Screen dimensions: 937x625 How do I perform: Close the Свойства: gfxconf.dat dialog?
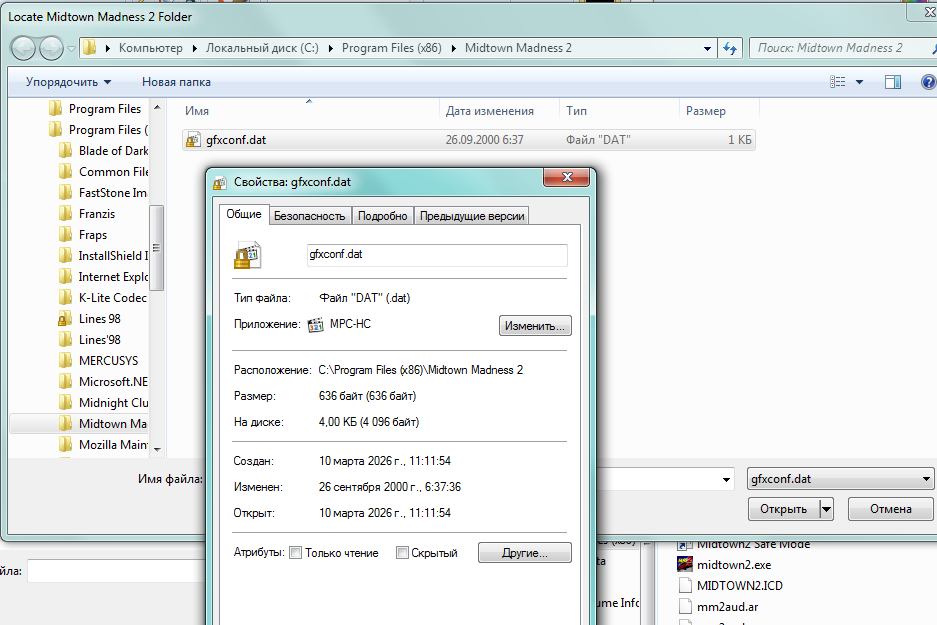coord(567,177)
